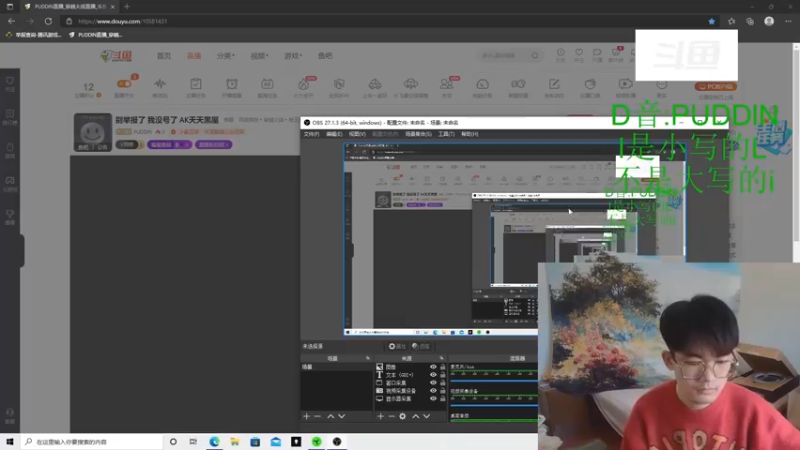Select the 场景 scene entry in scenes list
The height and width of the screenshot is (450, 800).
point(336,367)
